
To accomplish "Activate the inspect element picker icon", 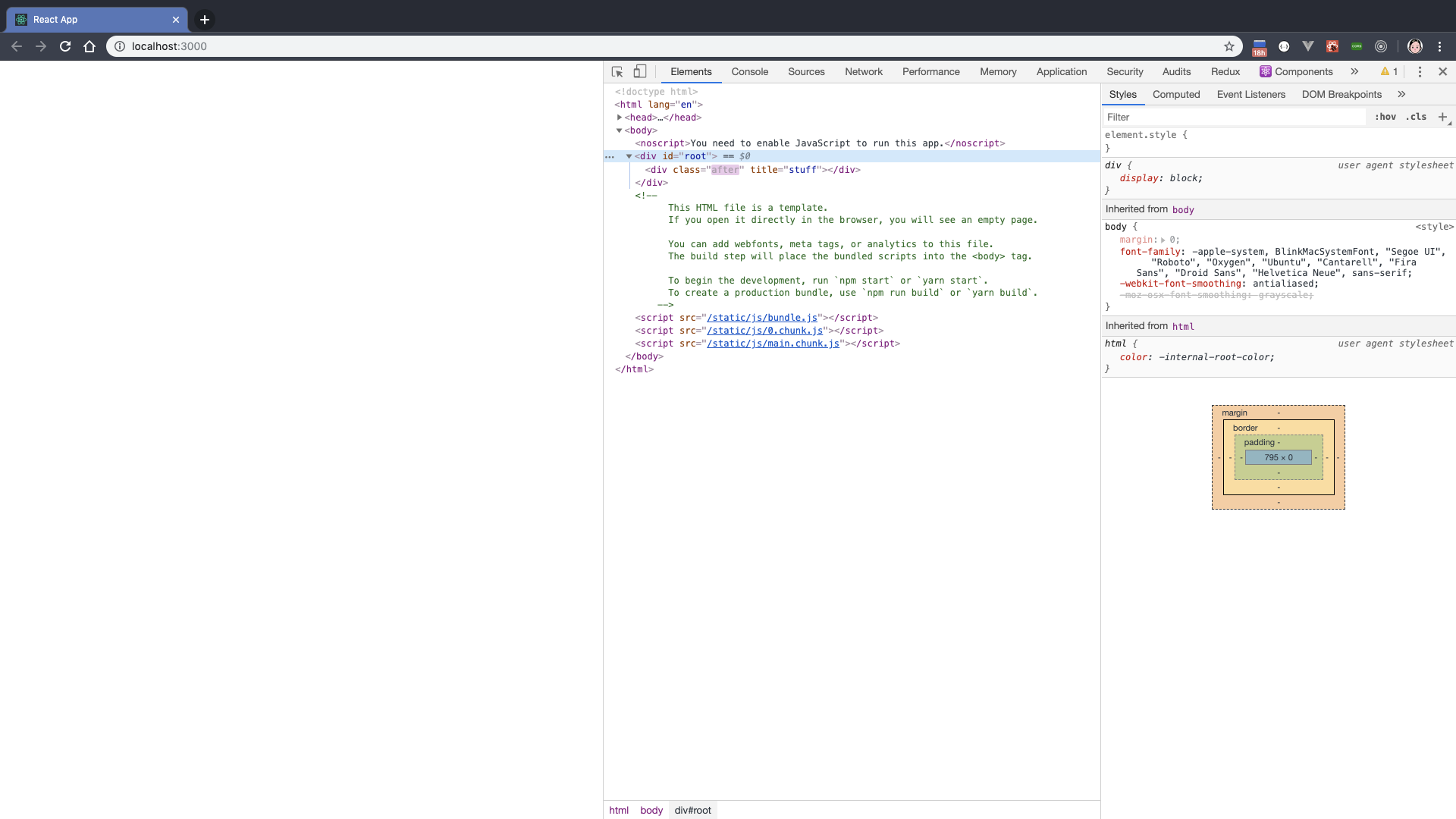I will [x=617, y=71].
